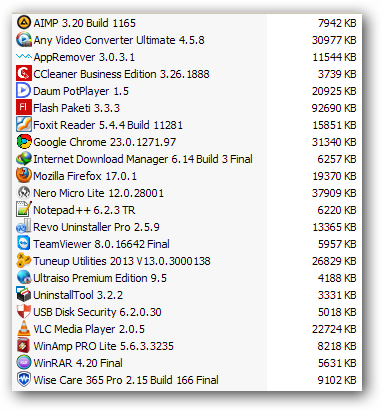Select the Daum PotPlayer play icon
382x411 pixels.
point(24,90)
